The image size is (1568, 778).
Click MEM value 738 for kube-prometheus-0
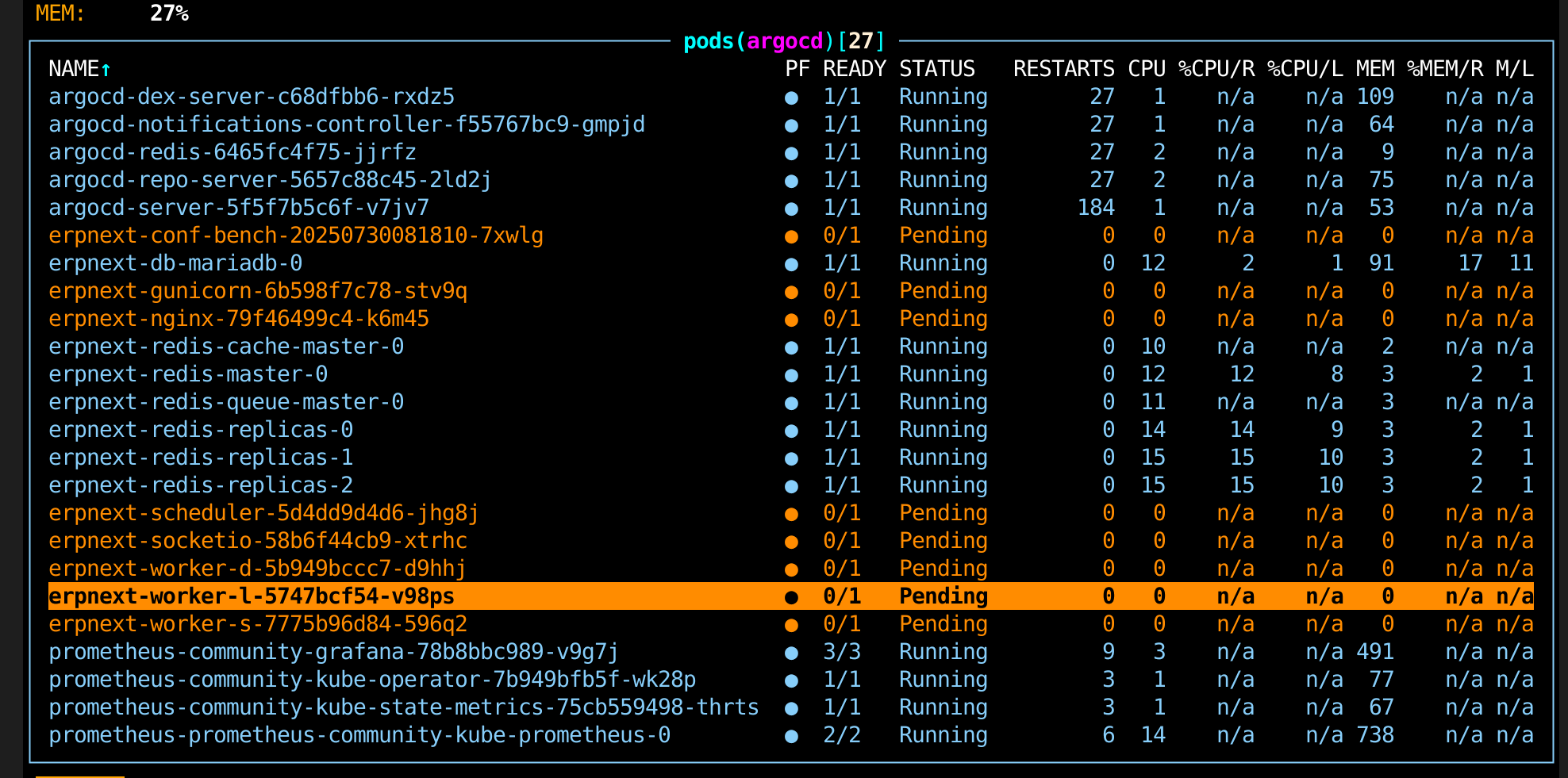(x=1375, y=735)
